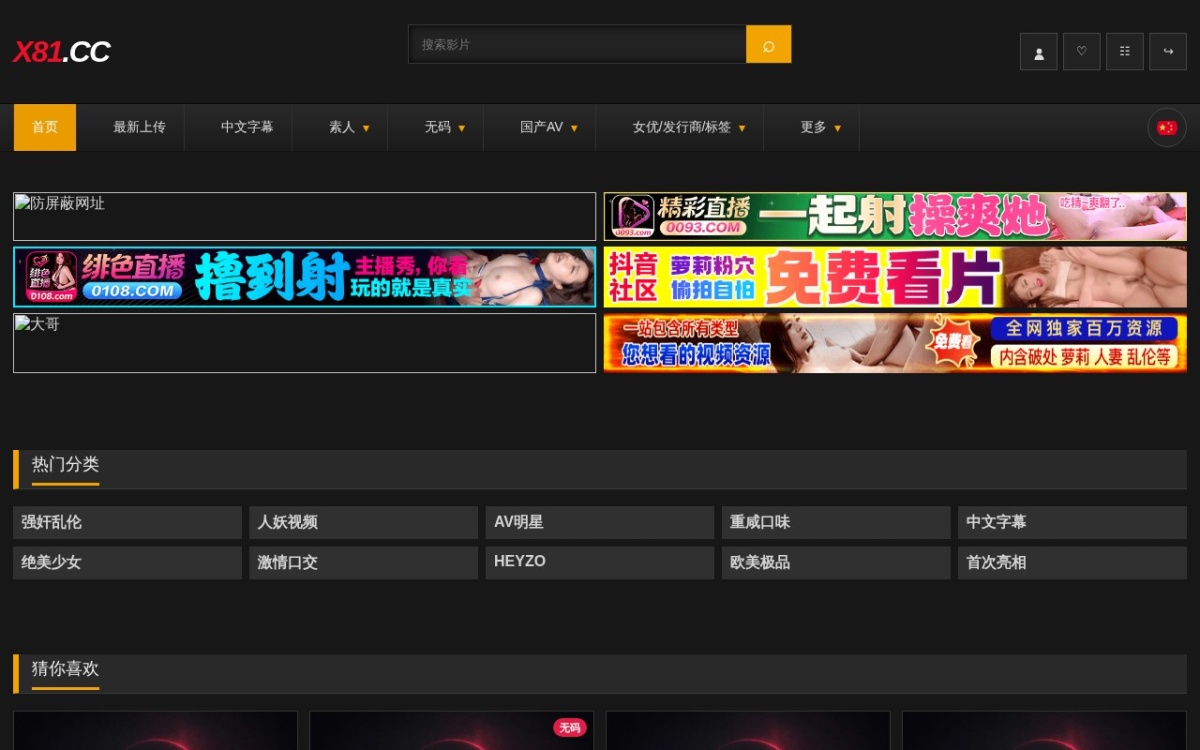
Task: Click the 热门分类 section heading
Action: (65, 465)
